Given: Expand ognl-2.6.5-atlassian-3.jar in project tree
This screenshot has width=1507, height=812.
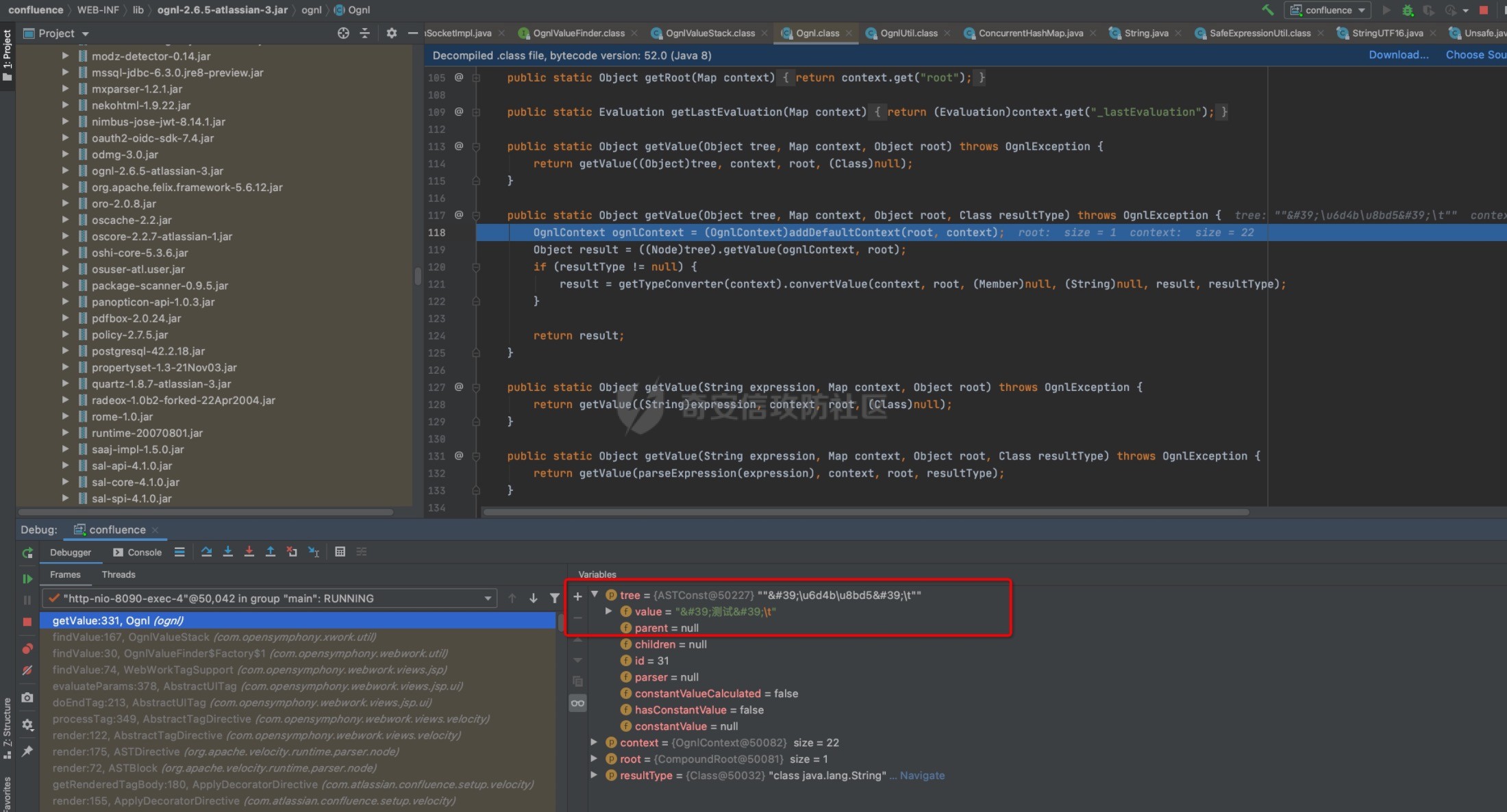Looking at the screenshot, I should point(65,170).
